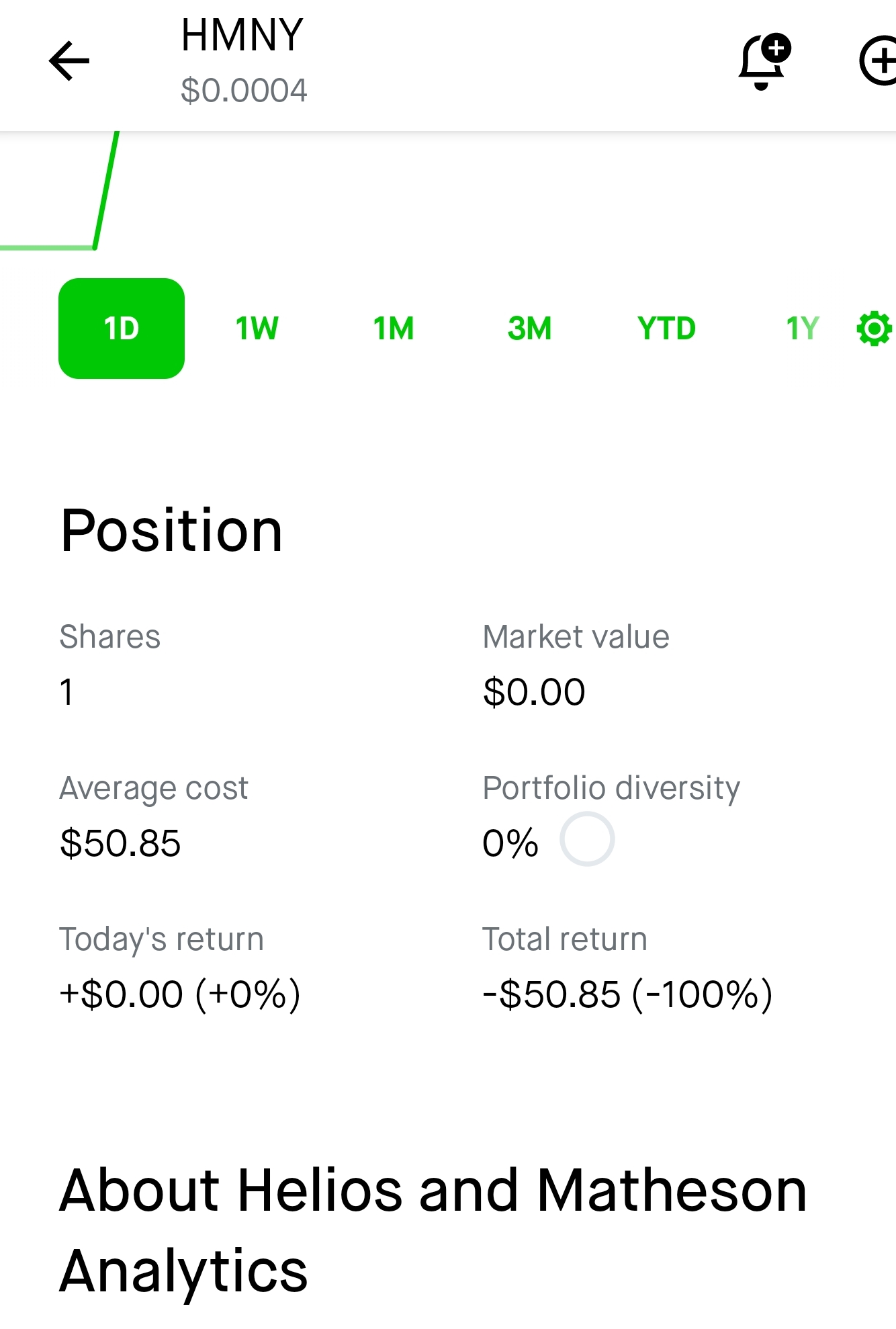Image resolution: width=896 pixels, height=1329 pixels.
Task: Switch chart to 1W range
Action: click(x=257, y=329)
